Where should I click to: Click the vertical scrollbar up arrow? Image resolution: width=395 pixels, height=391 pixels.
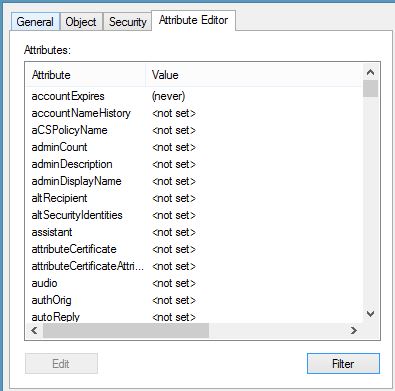[x=370, y=72]
